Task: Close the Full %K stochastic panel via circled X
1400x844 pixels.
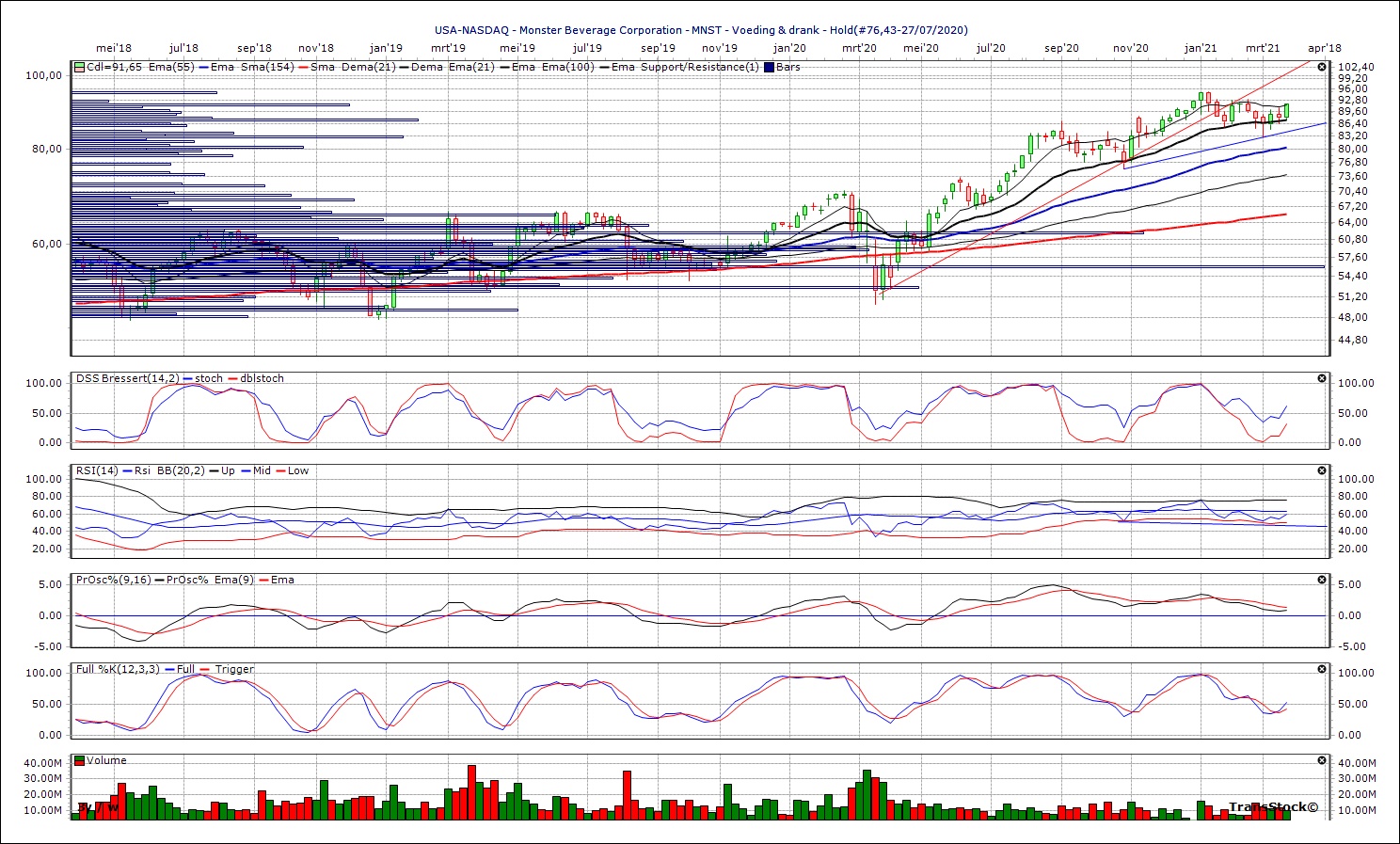Action: 1321,669
